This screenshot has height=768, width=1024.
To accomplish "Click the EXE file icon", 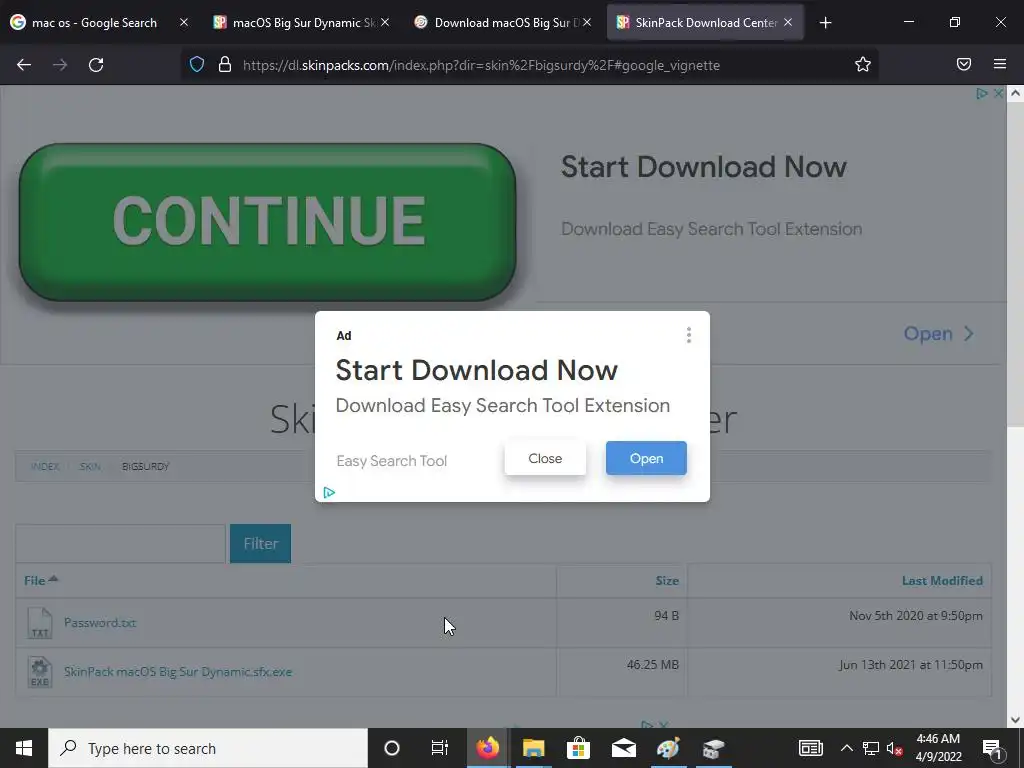I will click(x=40, y=672).
